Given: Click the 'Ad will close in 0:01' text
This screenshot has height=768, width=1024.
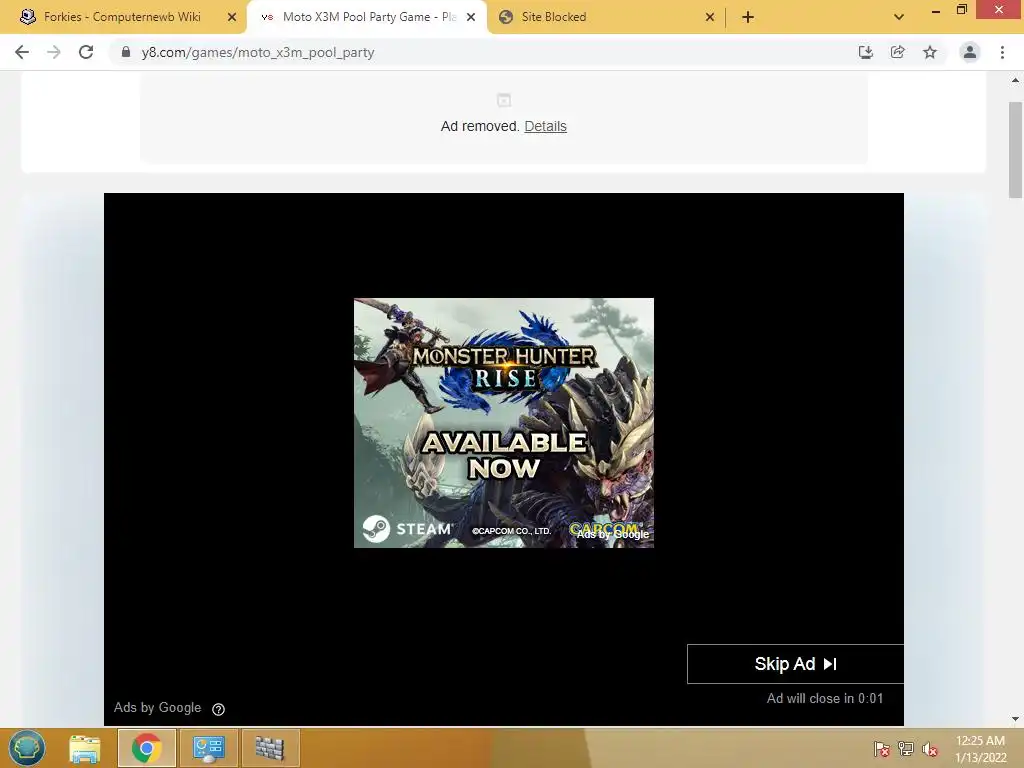Looking at the screenshot, I should pyautogui.click(x=825, y=699).
